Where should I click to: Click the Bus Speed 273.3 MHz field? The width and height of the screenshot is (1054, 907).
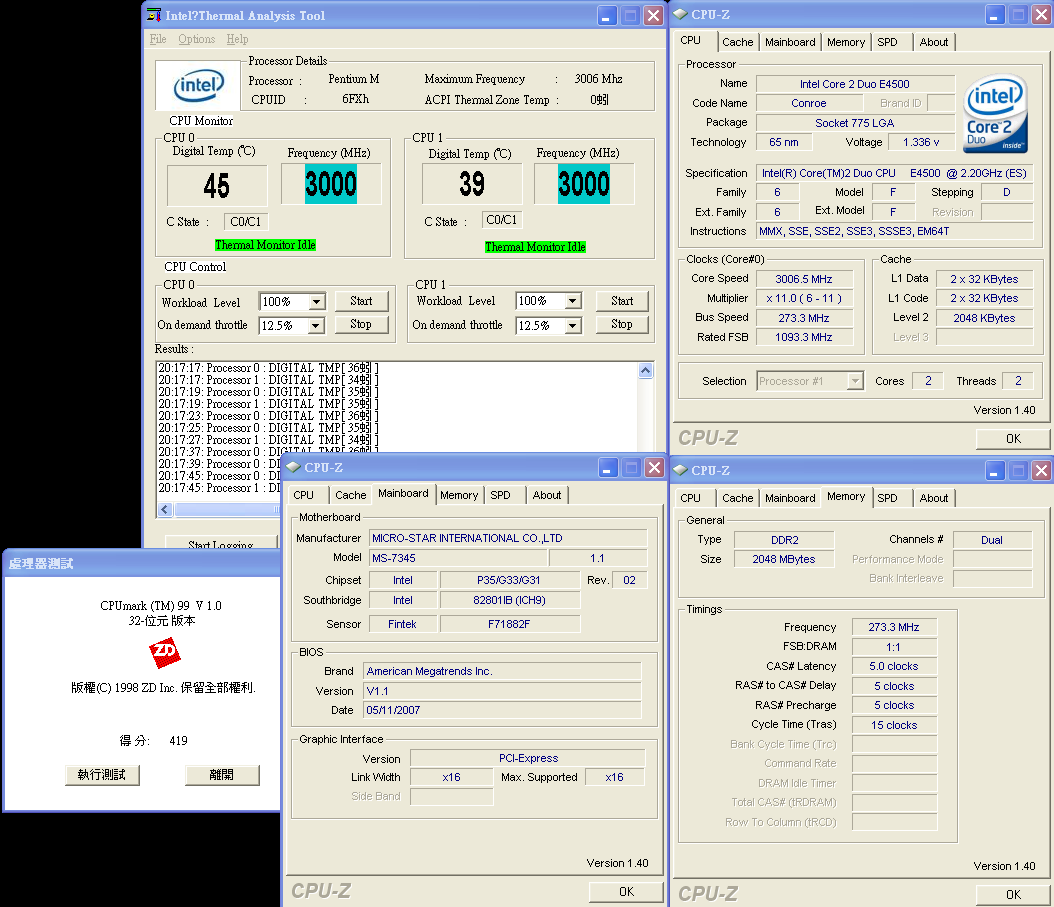[x=804, y=318]
